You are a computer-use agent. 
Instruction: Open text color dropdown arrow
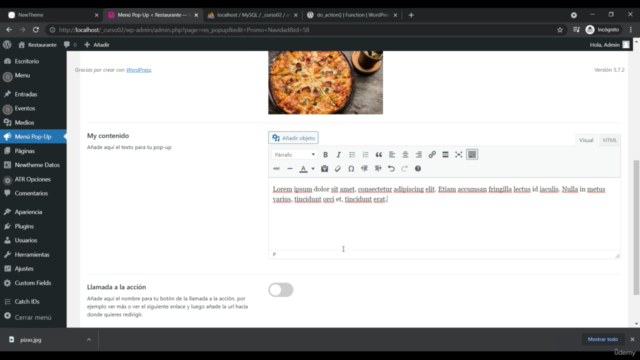pos(313,169)
